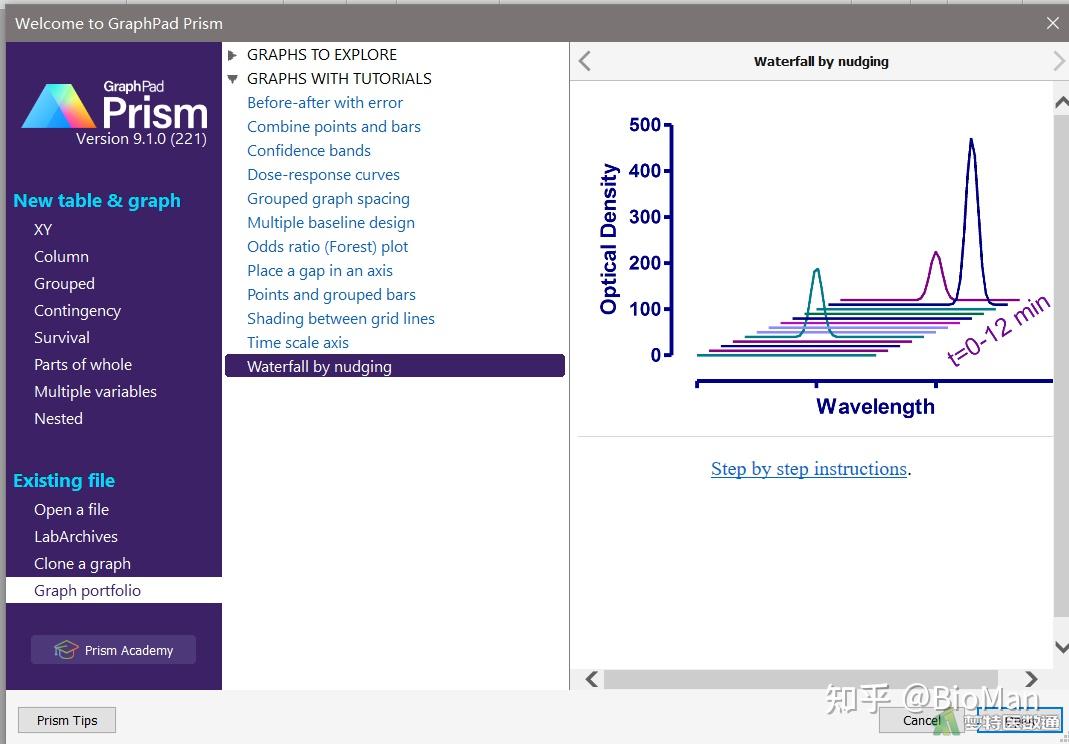1069x744 pixels.
Task: Click the next graph arrow icon
Action: click(1059, 61)
